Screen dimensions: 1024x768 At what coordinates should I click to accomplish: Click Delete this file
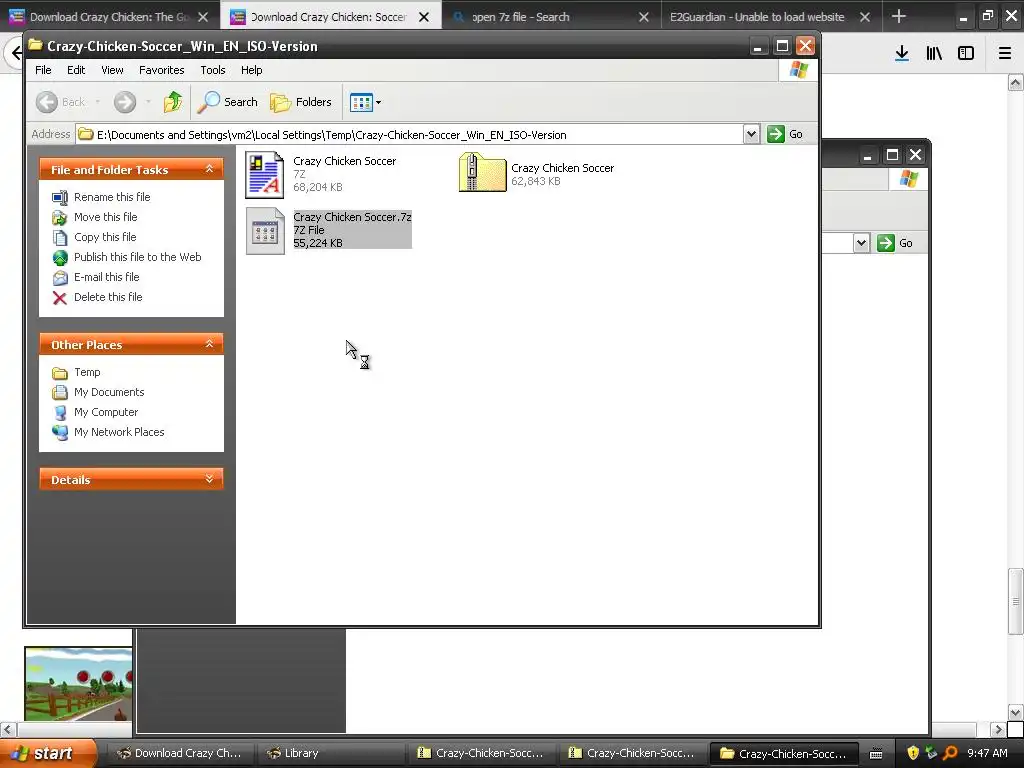98,297
